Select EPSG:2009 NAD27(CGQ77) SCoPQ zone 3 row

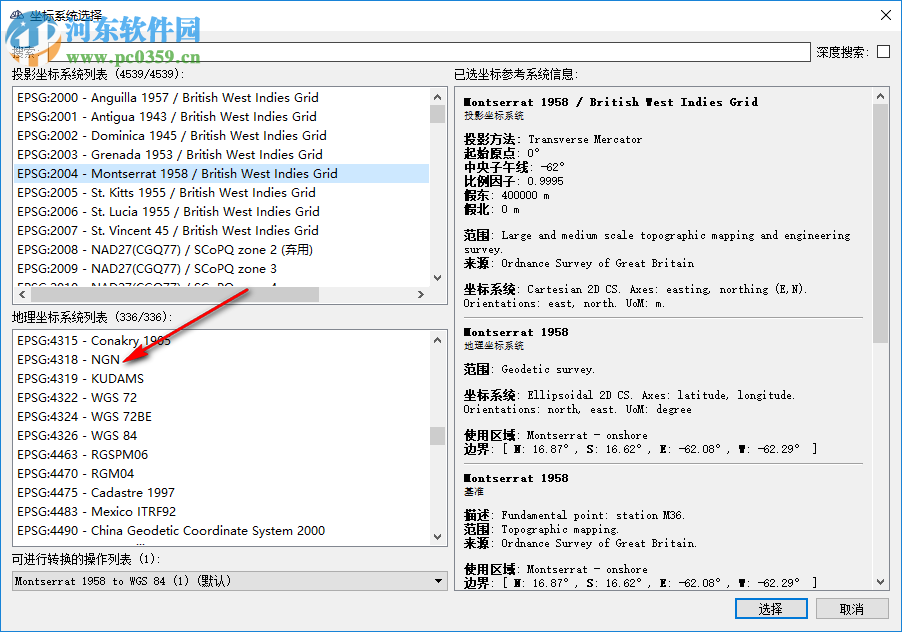(221, 269)
